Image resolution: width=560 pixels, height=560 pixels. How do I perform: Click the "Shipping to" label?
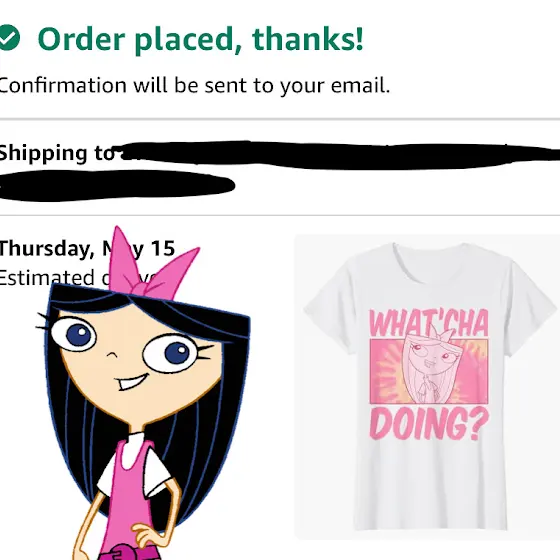[56, 153]
